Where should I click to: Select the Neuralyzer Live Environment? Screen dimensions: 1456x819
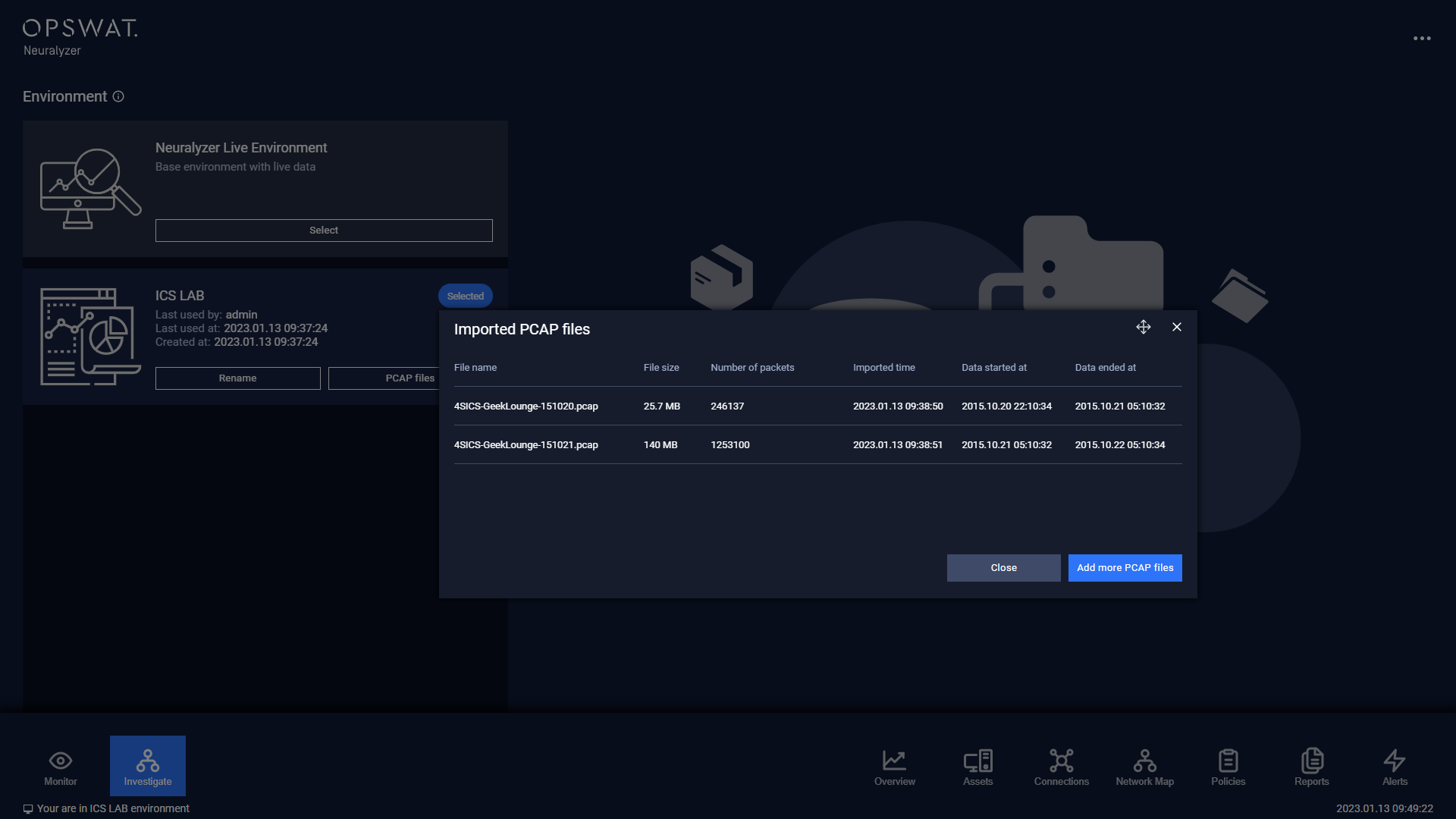point(324,231)
